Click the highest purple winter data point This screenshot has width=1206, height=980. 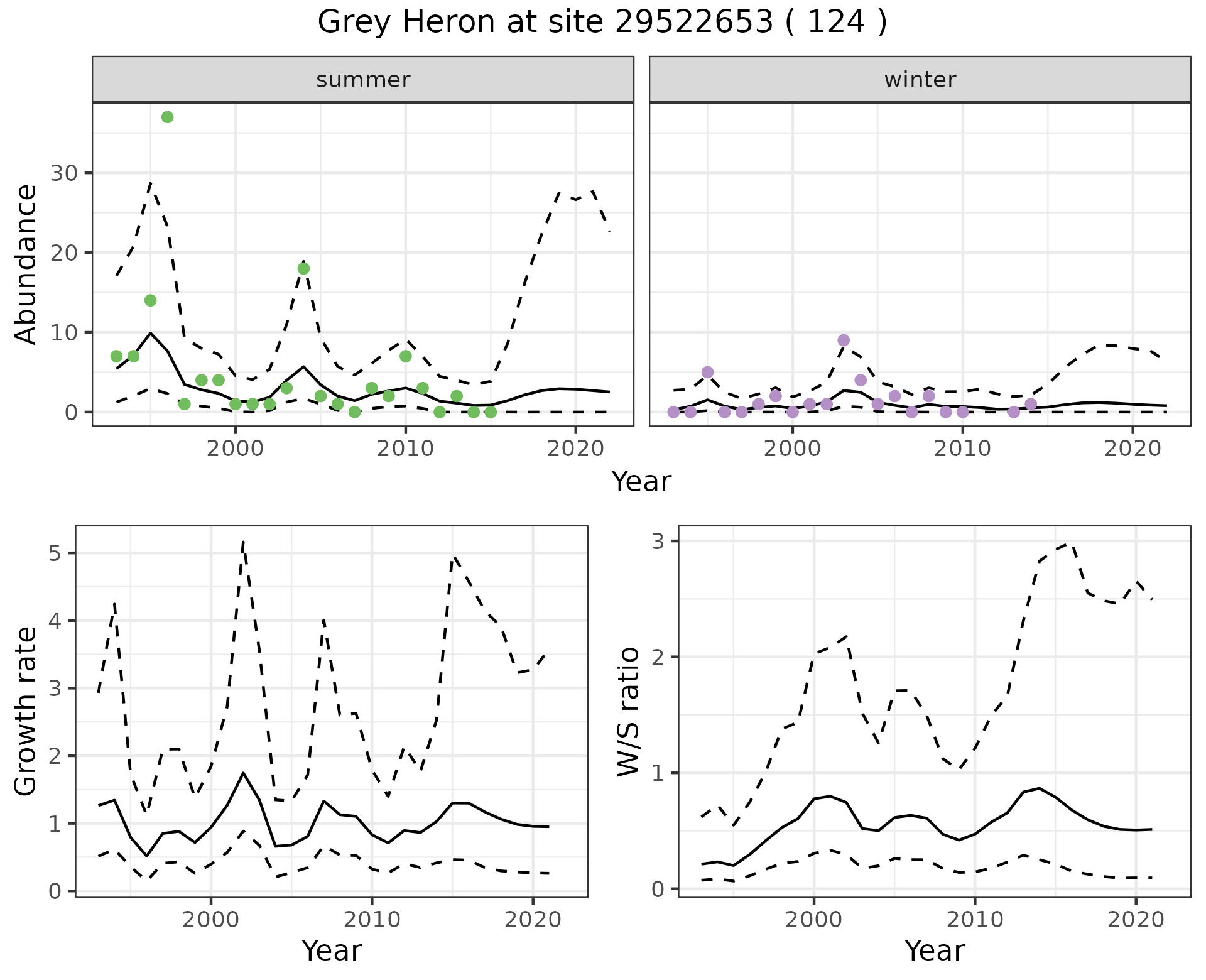(844, 340)
